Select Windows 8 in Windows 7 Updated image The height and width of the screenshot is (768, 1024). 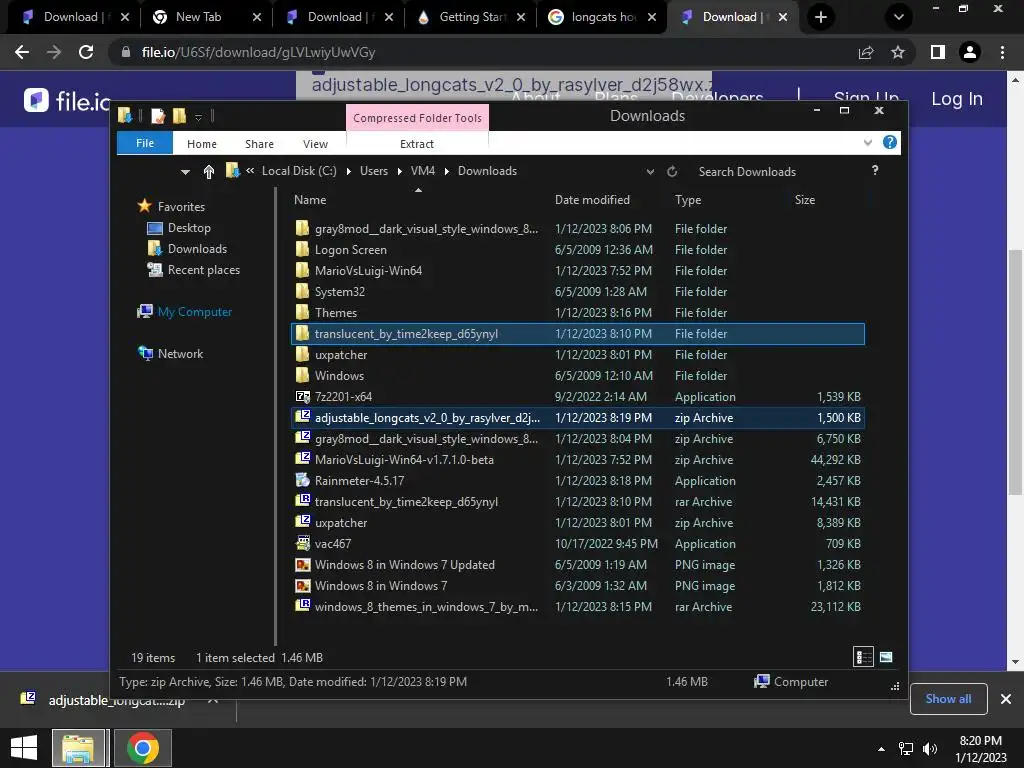(x=302, y=564)
